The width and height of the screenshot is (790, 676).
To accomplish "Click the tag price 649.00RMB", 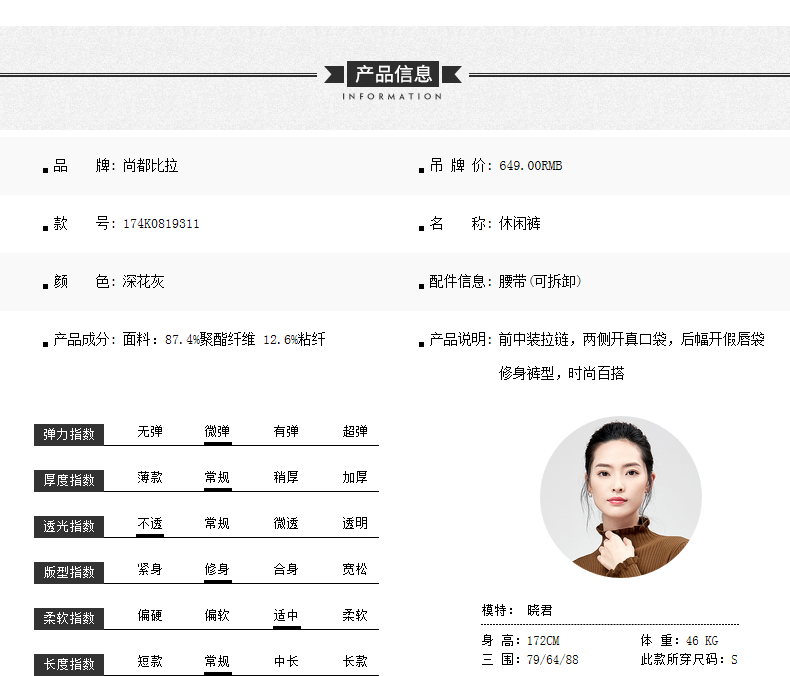I will [x=530, y=166].
